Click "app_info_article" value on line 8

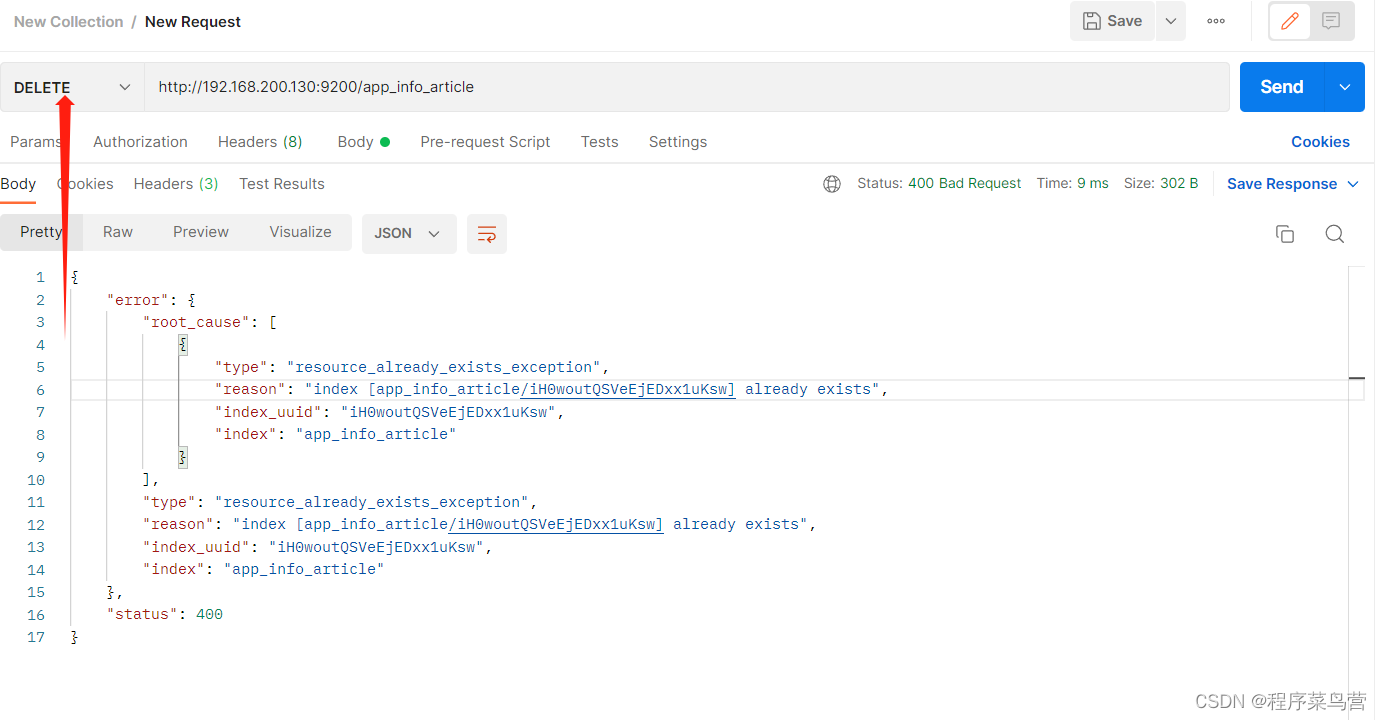tap(376, 434)
